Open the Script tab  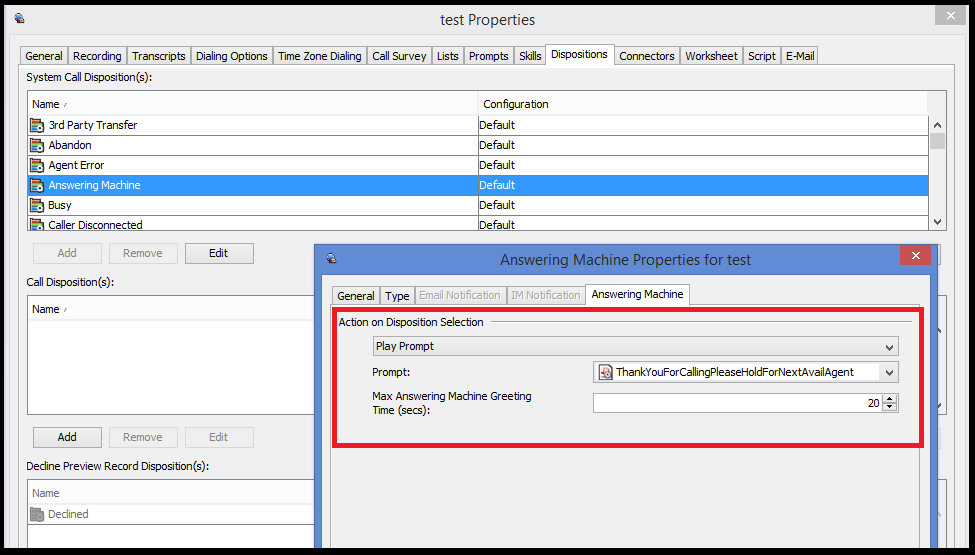pyautogui.click(x=762, y=56)
